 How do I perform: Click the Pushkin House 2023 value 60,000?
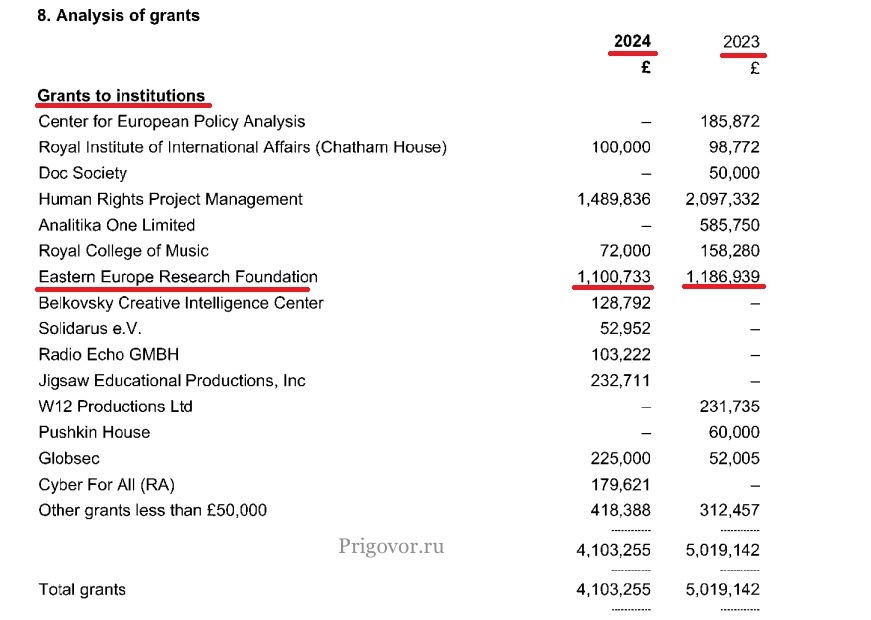point(733,433)
